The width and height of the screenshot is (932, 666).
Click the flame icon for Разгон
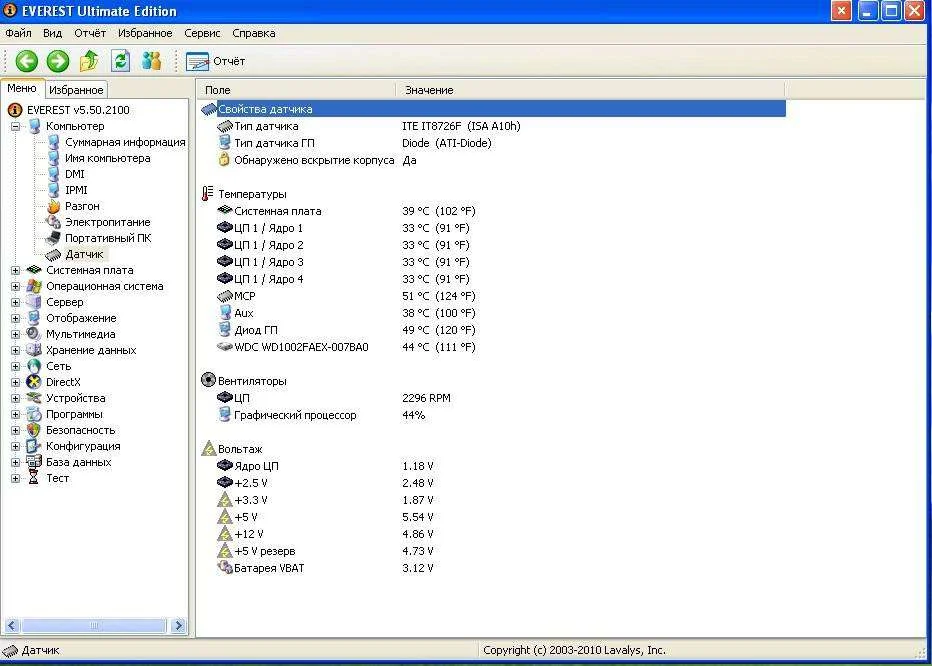tap(53, 206)
